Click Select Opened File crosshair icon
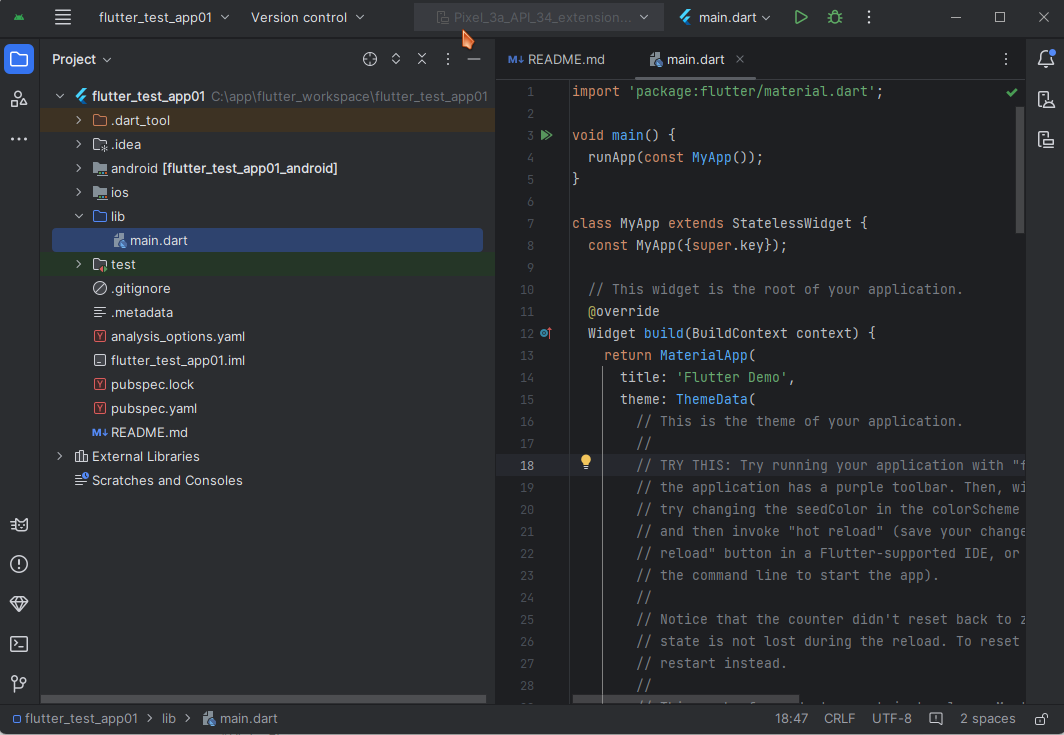 pos(370,59)
